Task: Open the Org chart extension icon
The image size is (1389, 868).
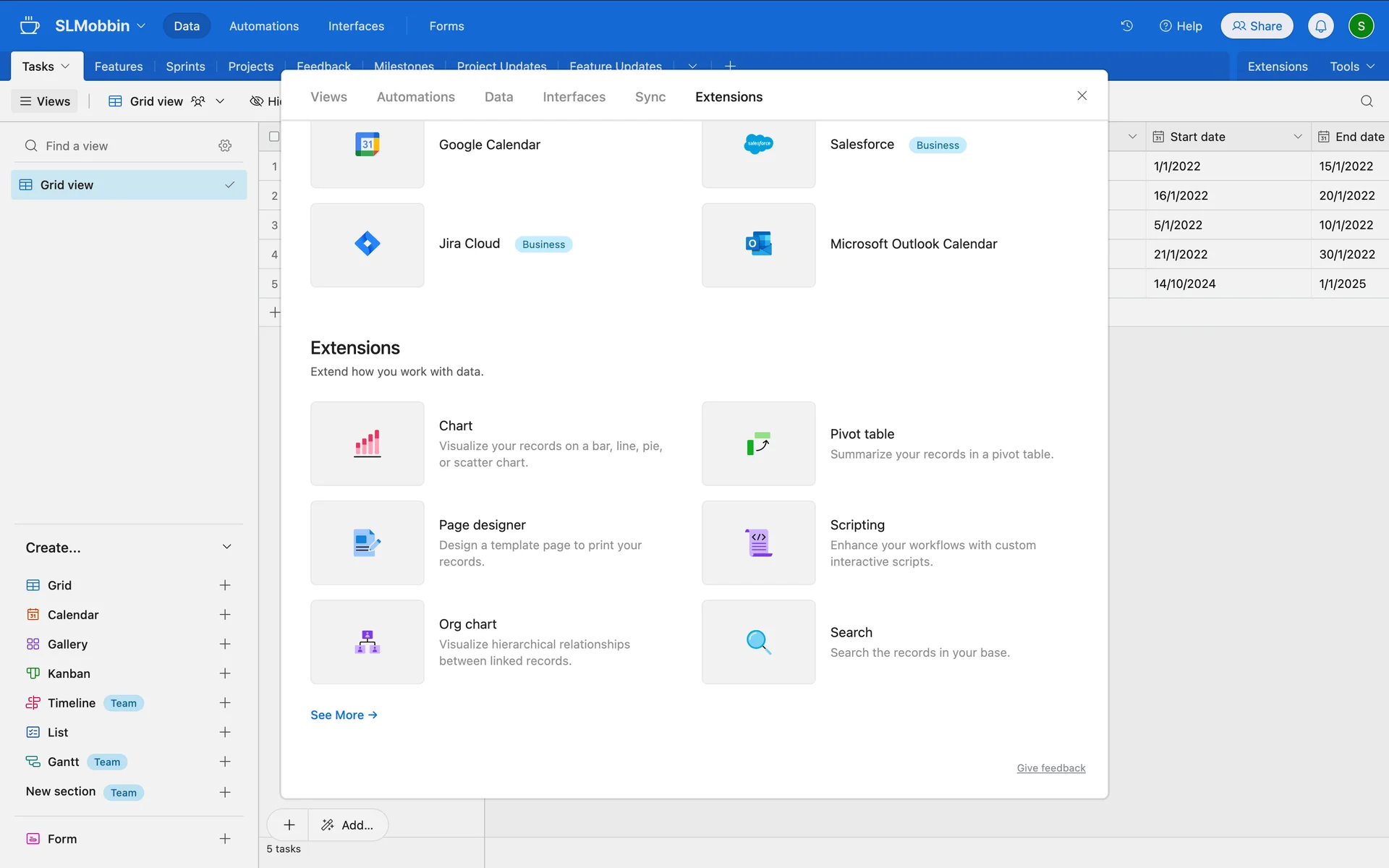Action: (x=367, y=642)
